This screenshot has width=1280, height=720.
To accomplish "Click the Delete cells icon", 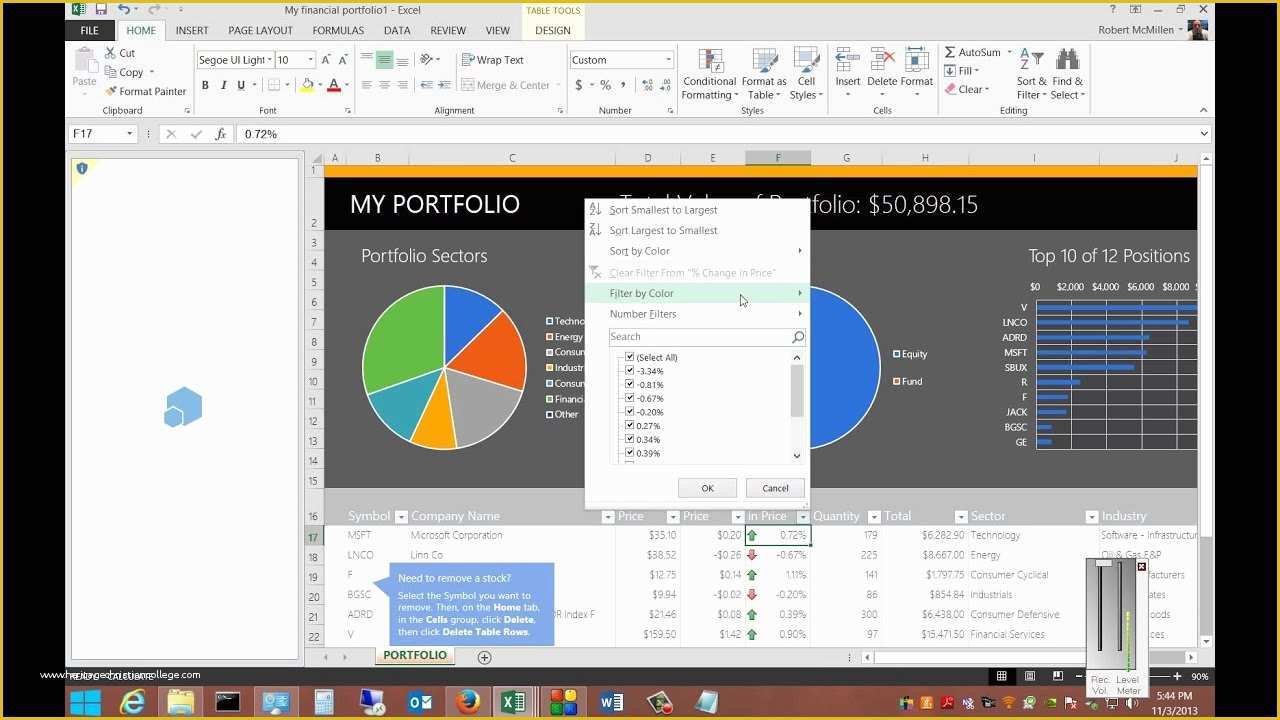I will 882,60.
